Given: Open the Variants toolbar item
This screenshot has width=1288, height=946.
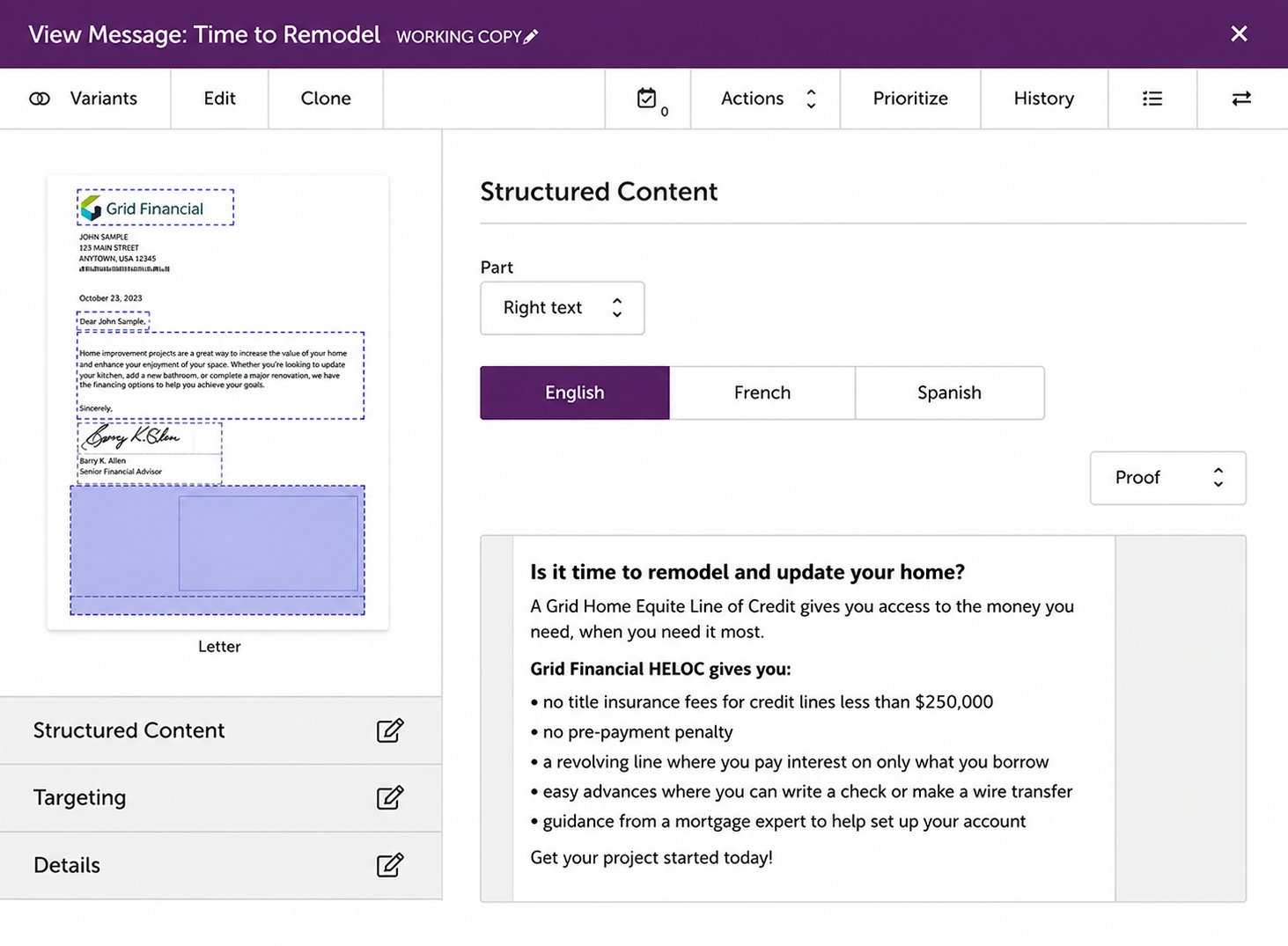Looking at the screenshot, I should [85, 99].
